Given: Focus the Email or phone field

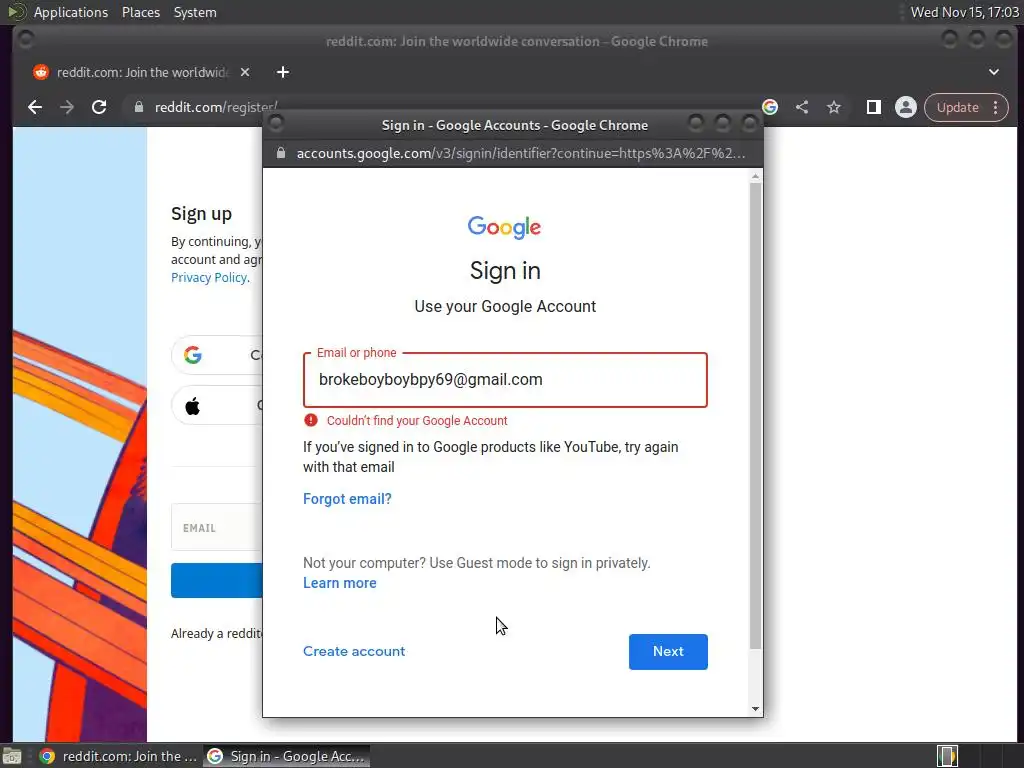Looking at the screenshot, I should pos(505,380).
